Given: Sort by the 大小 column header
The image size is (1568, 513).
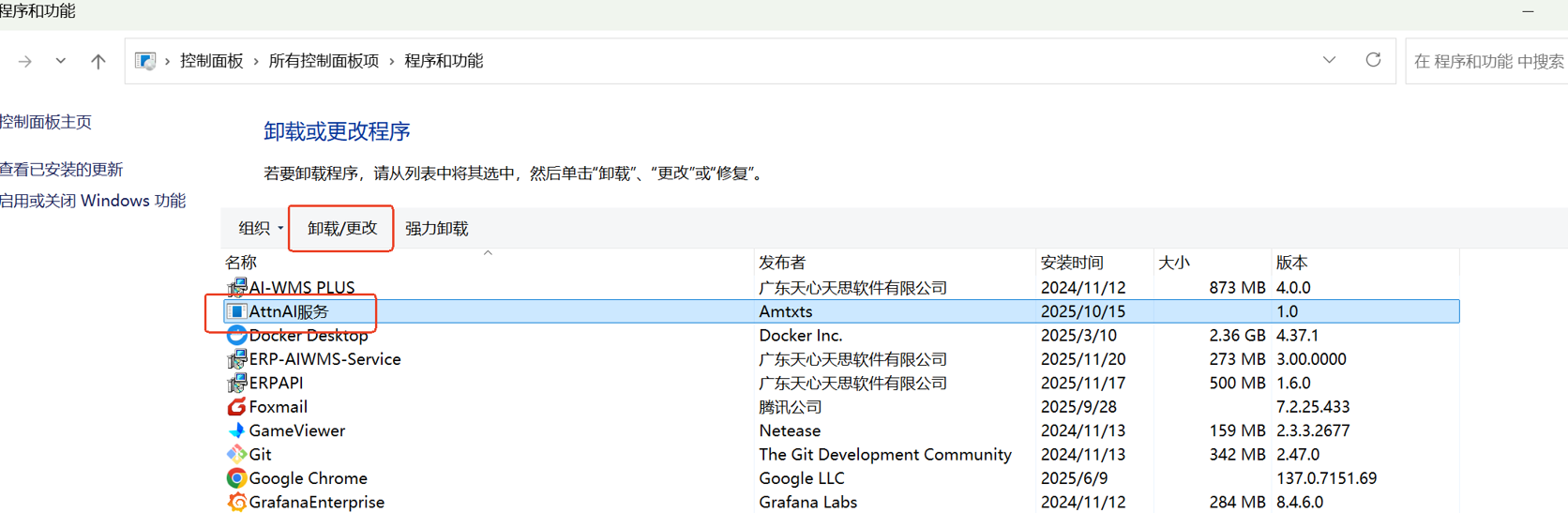Looking at the screenshot, I should point(1174,263).
